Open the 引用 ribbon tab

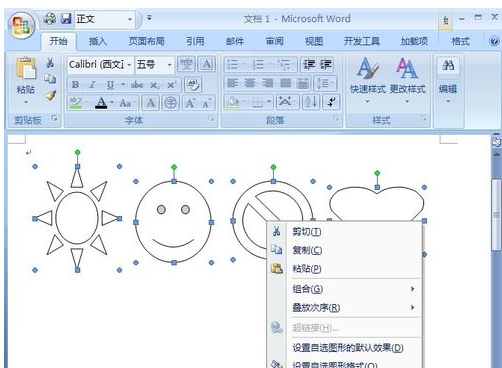click(195, 41)
